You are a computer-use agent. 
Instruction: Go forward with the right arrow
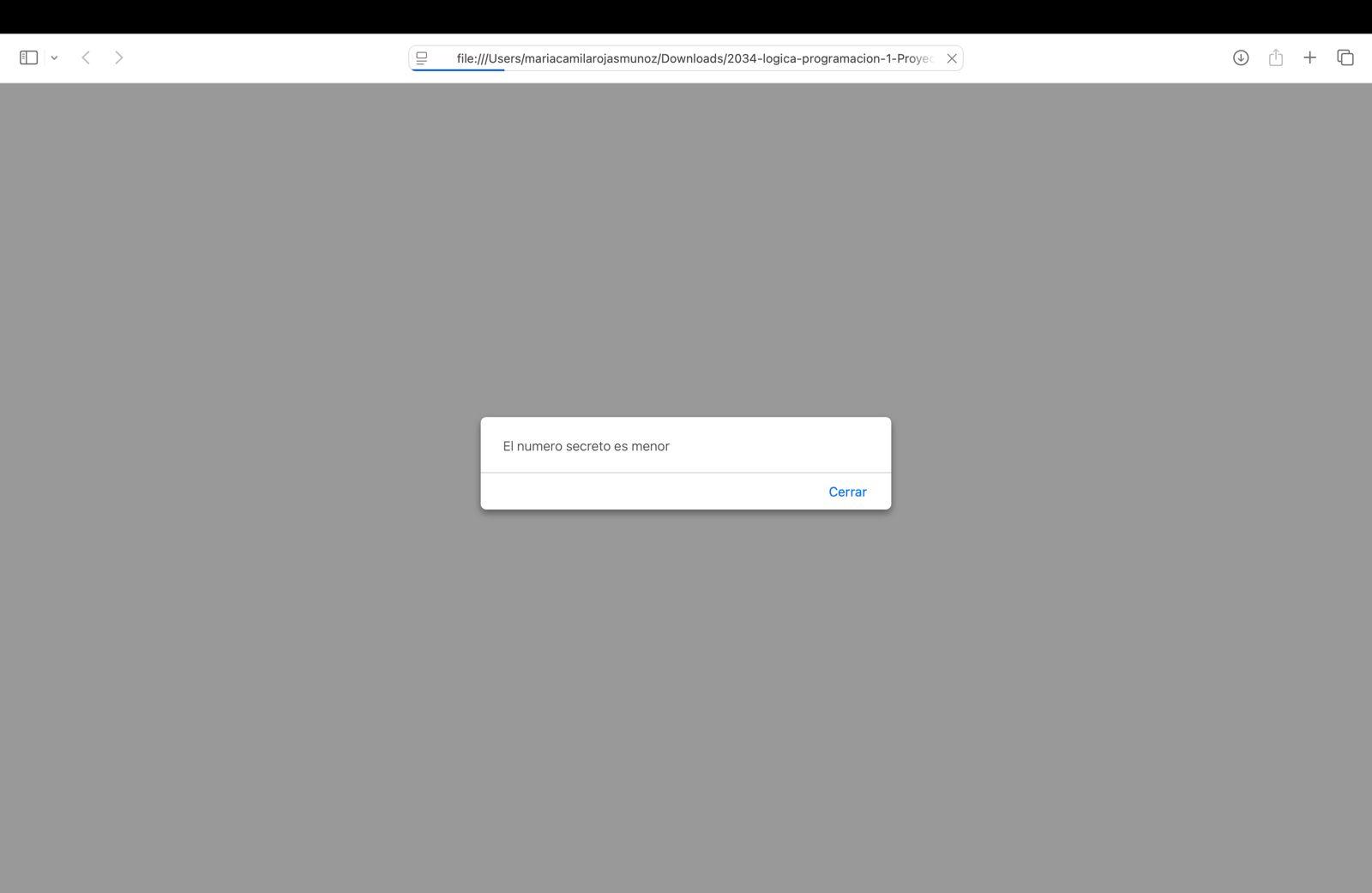coord(119,57)
